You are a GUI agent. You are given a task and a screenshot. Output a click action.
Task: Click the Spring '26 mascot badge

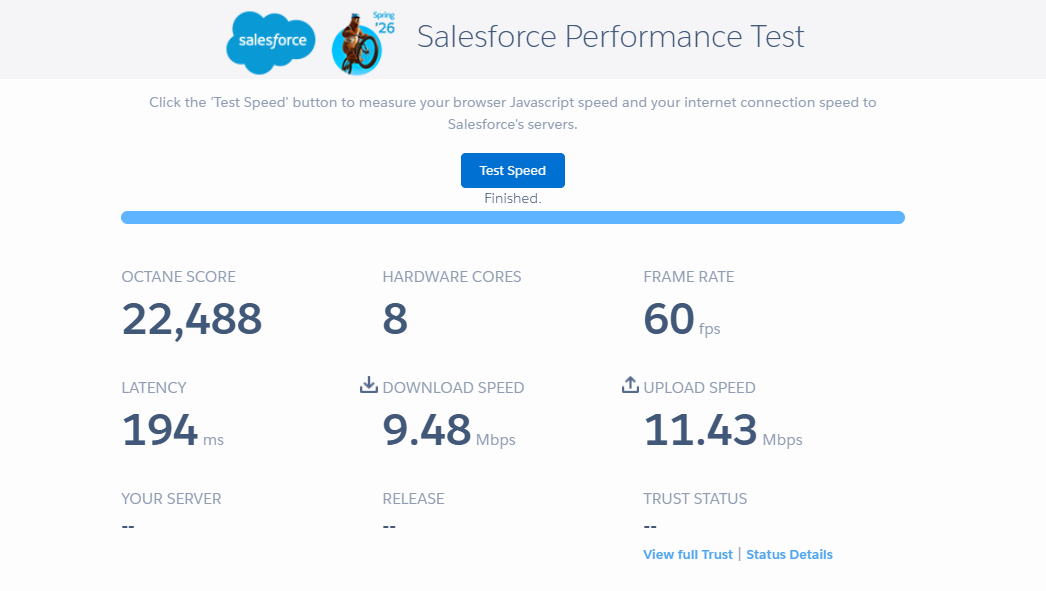tap(357, 42)
